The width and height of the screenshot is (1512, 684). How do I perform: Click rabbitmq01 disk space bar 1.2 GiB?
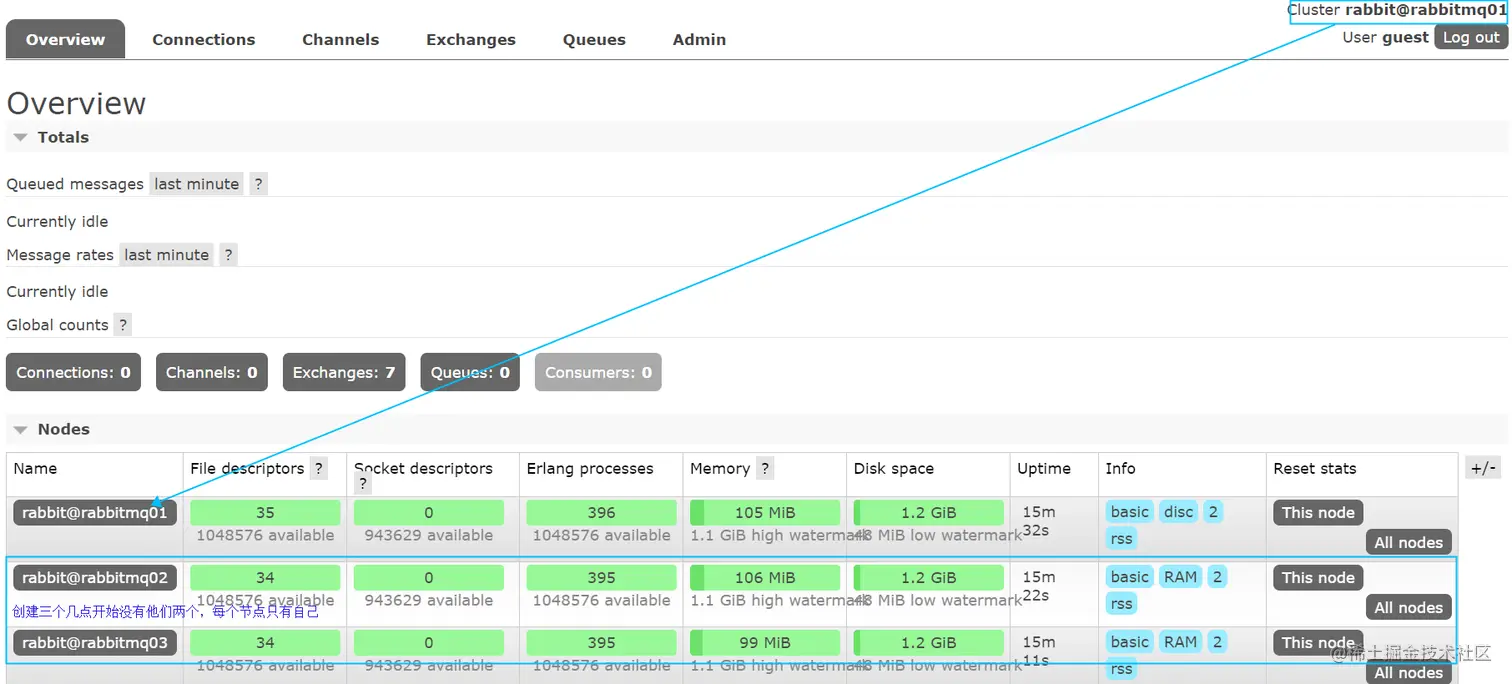(x=928, y=512)
